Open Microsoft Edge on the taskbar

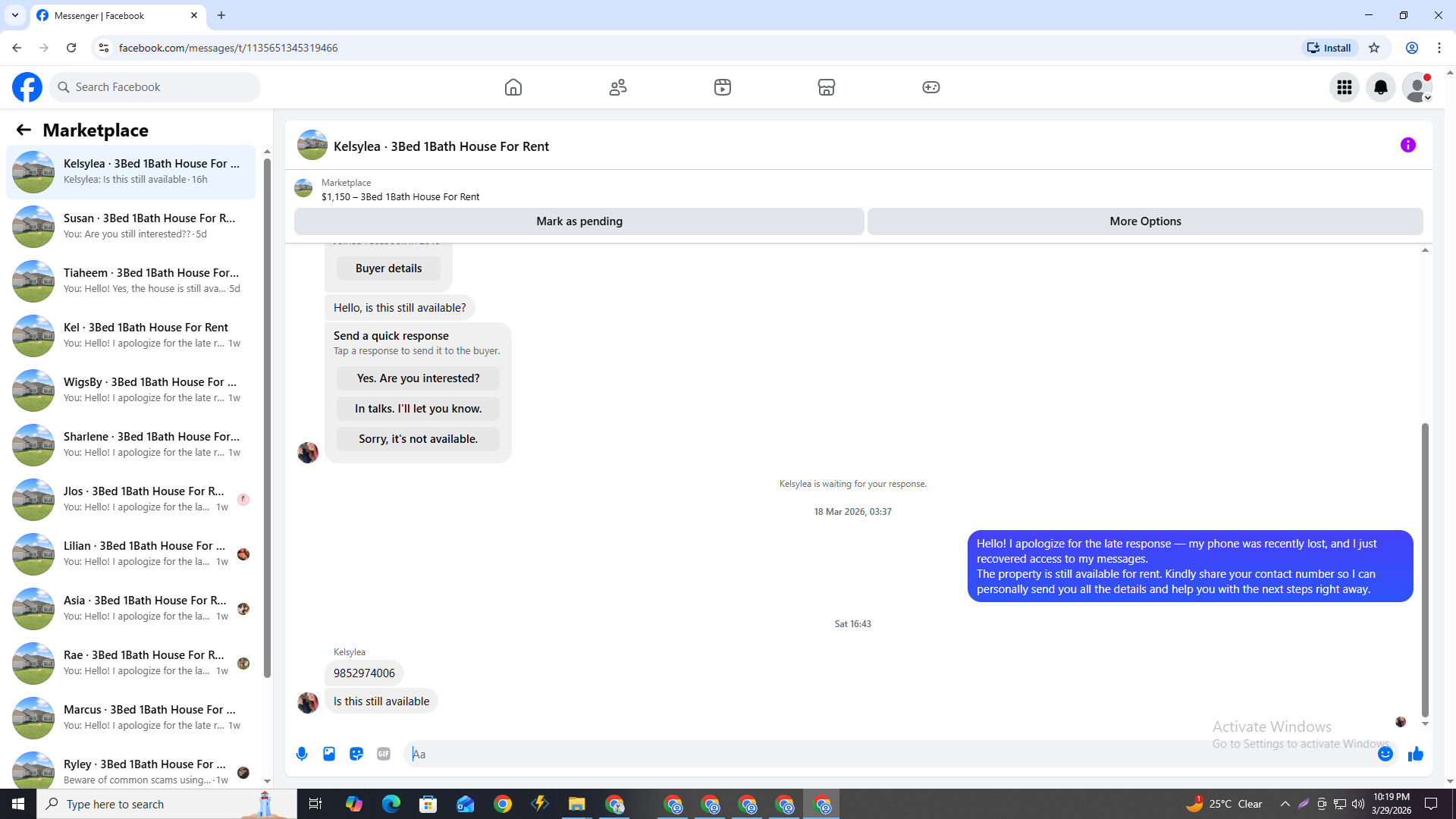tap(391, 804)
